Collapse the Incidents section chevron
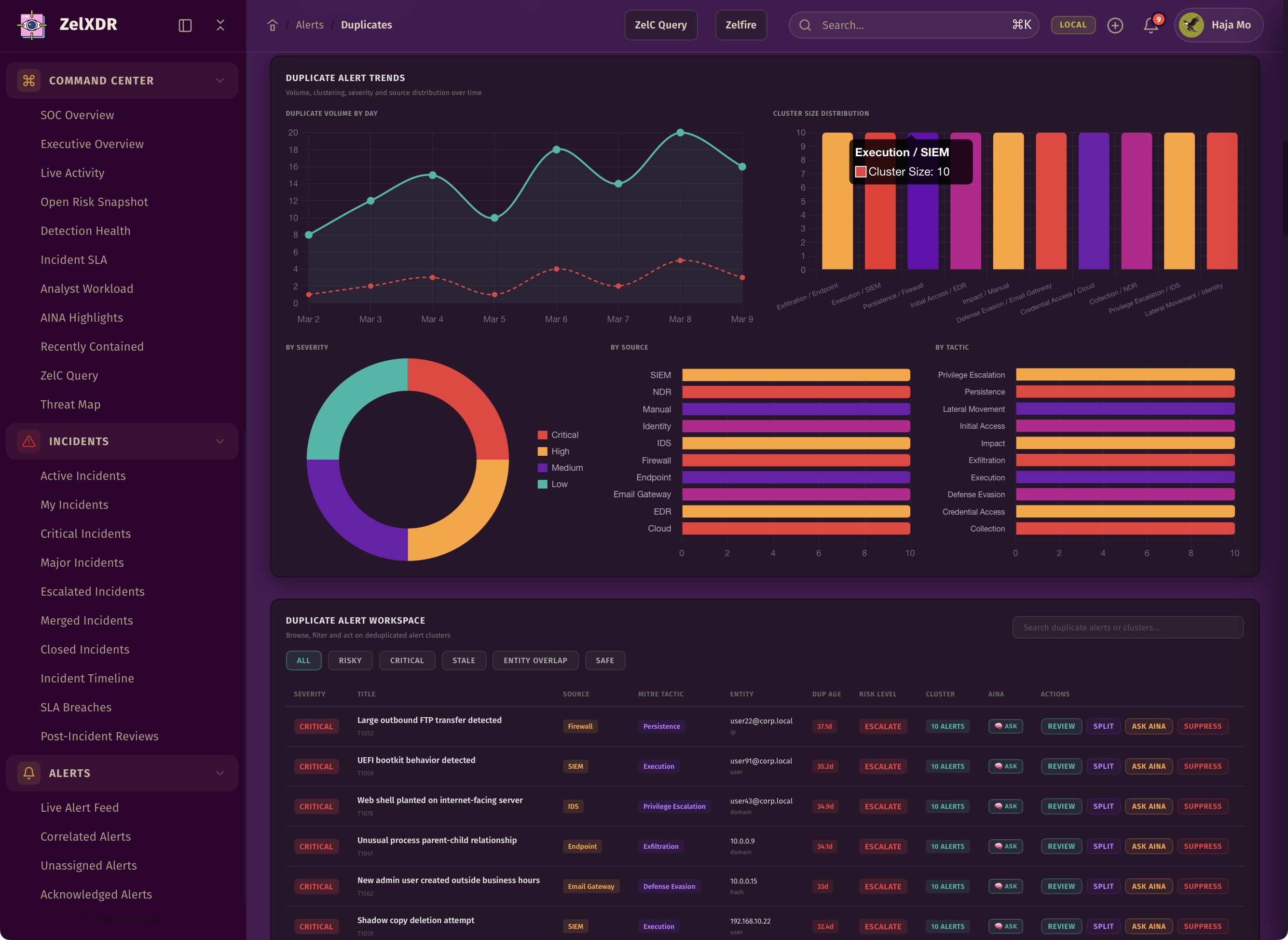This screenshot has width=1288, height=940. click(x=219, y=441)
